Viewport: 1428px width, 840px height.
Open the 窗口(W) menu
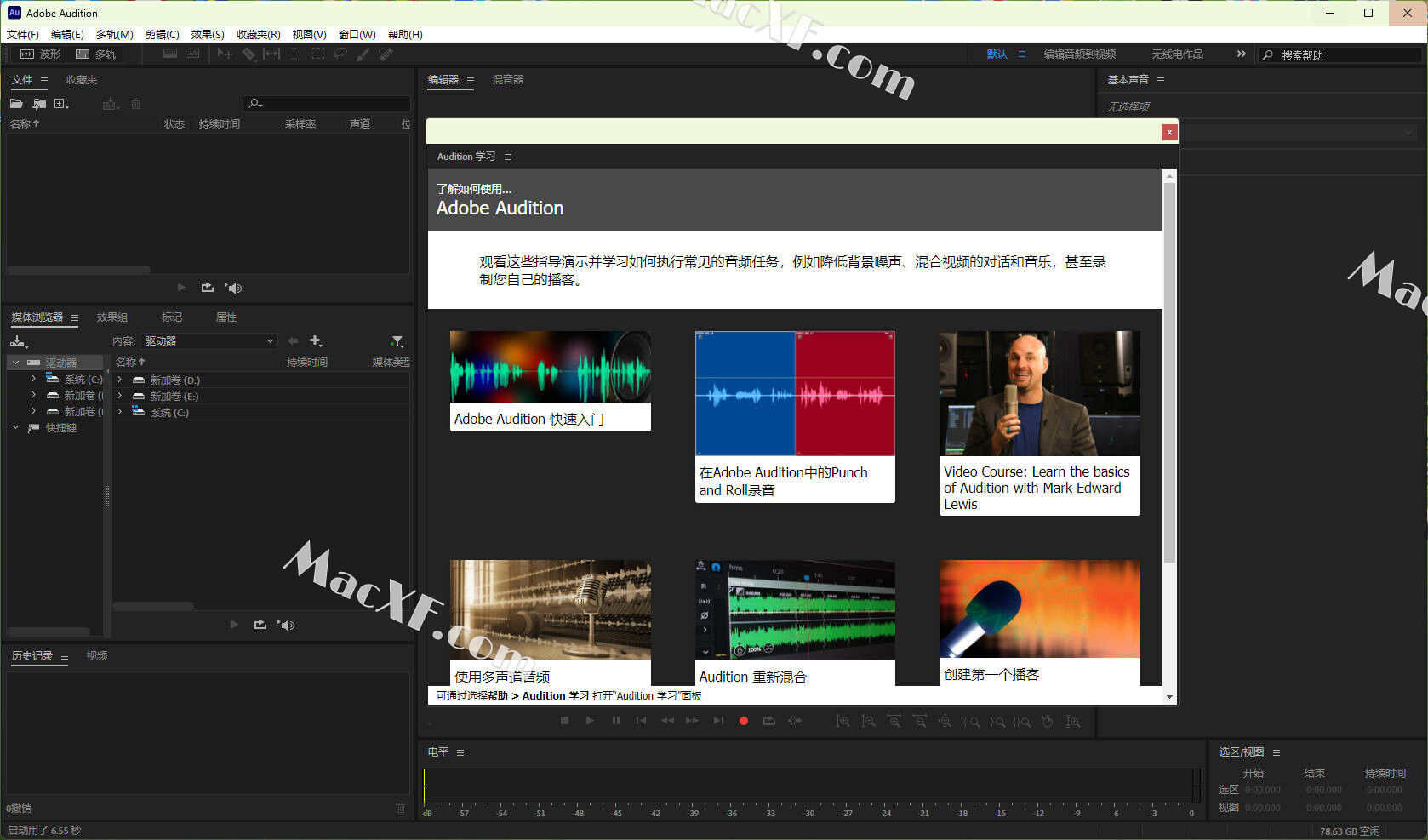pos(357,35)
